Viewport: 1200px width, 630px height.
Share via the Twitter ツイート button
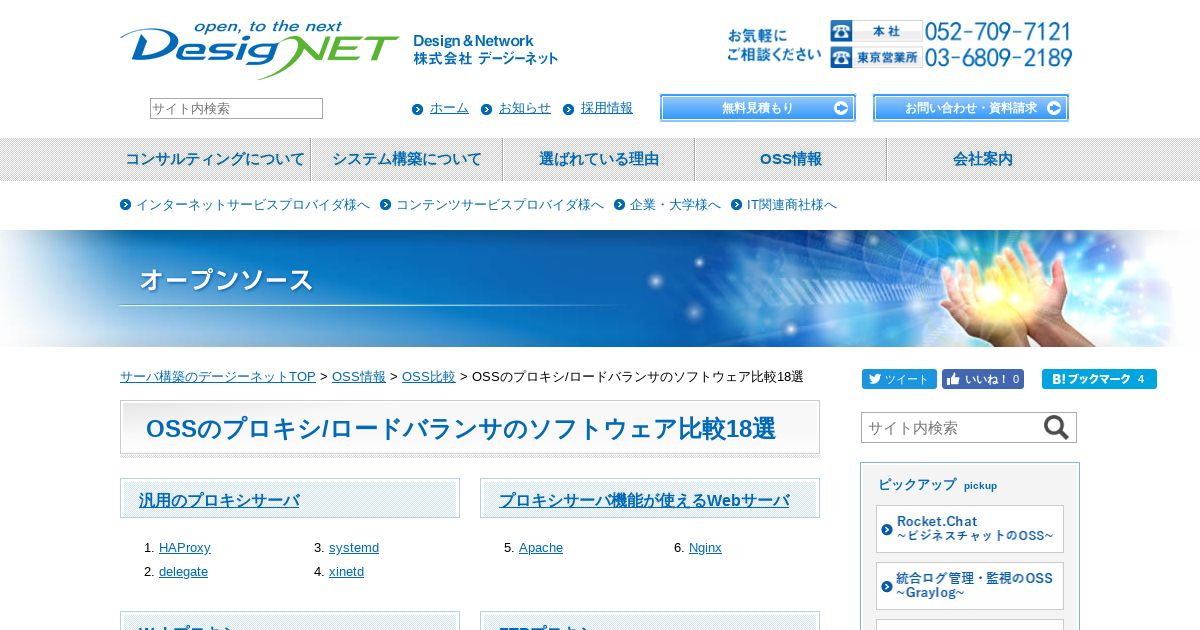point(899,379)
